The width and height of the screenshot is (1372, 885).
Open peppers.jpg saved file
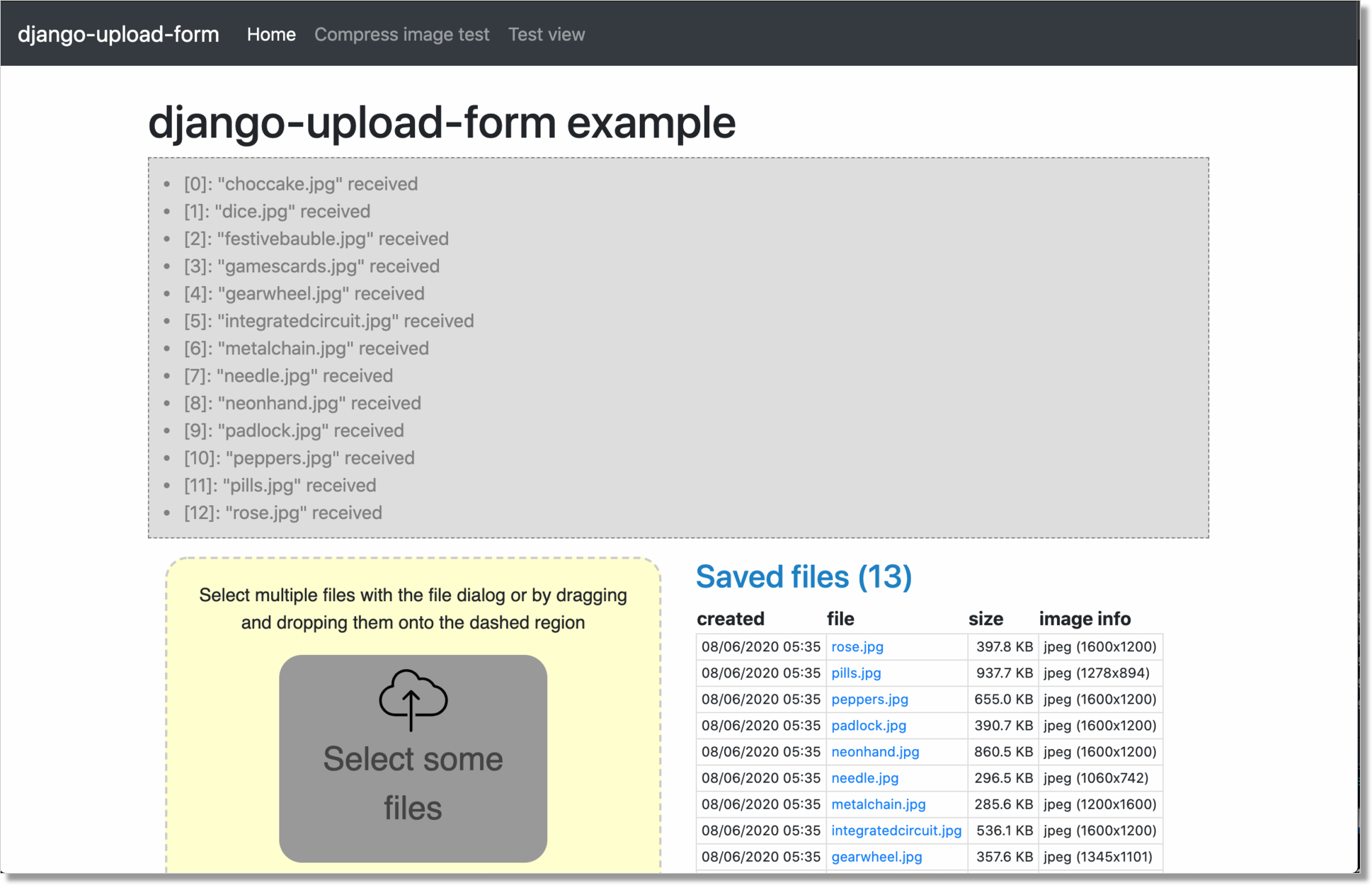tap(869, 699)
